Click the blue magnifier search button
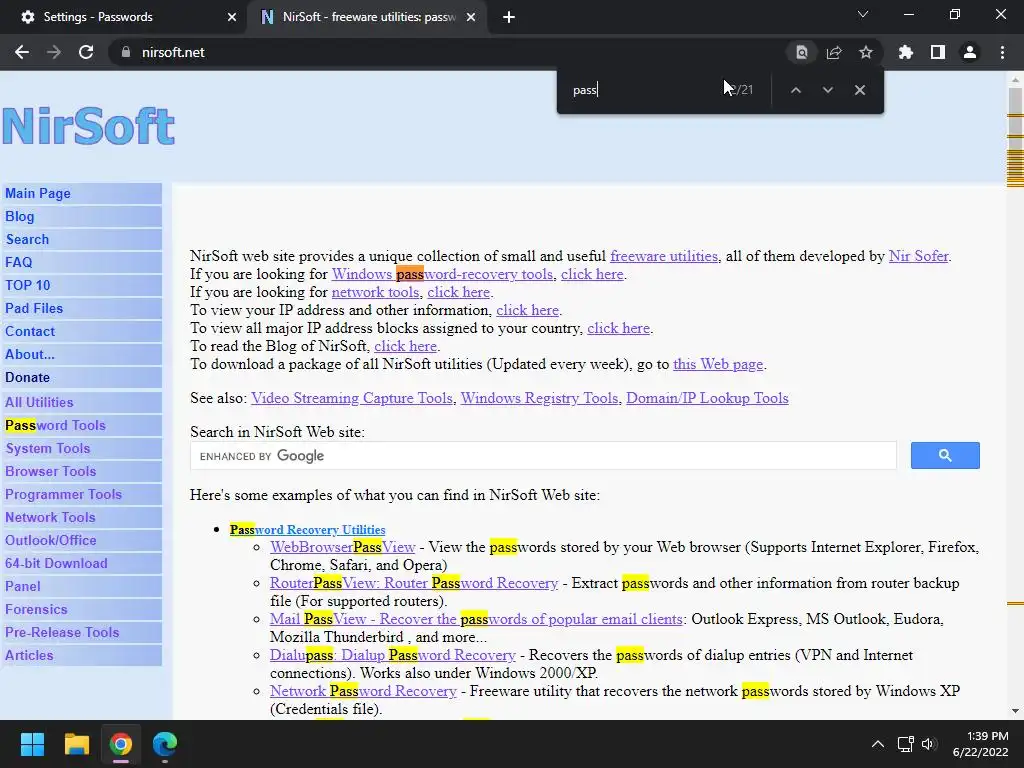1024x768 pixels. (x=945, y=455)
